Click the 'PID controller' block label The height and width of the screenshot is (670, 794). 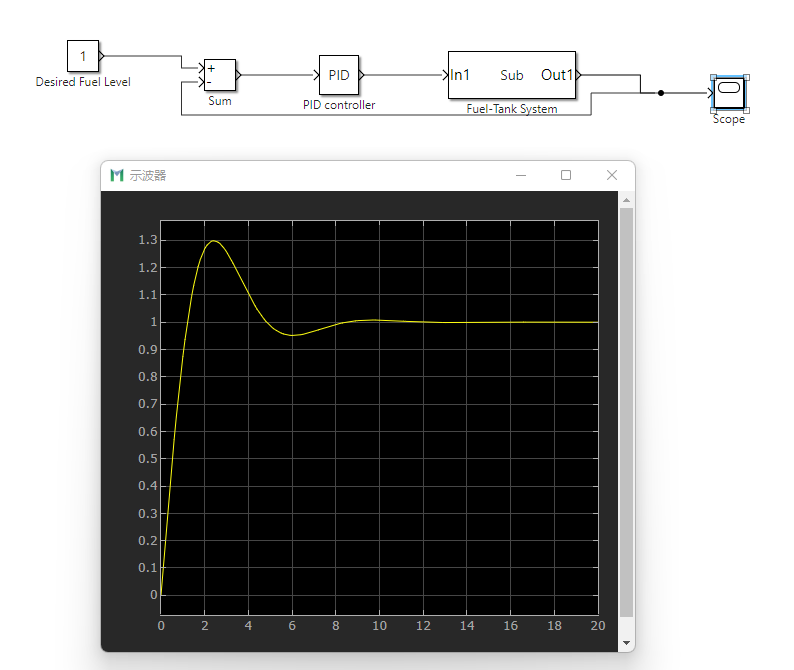(x=339, y=105)
